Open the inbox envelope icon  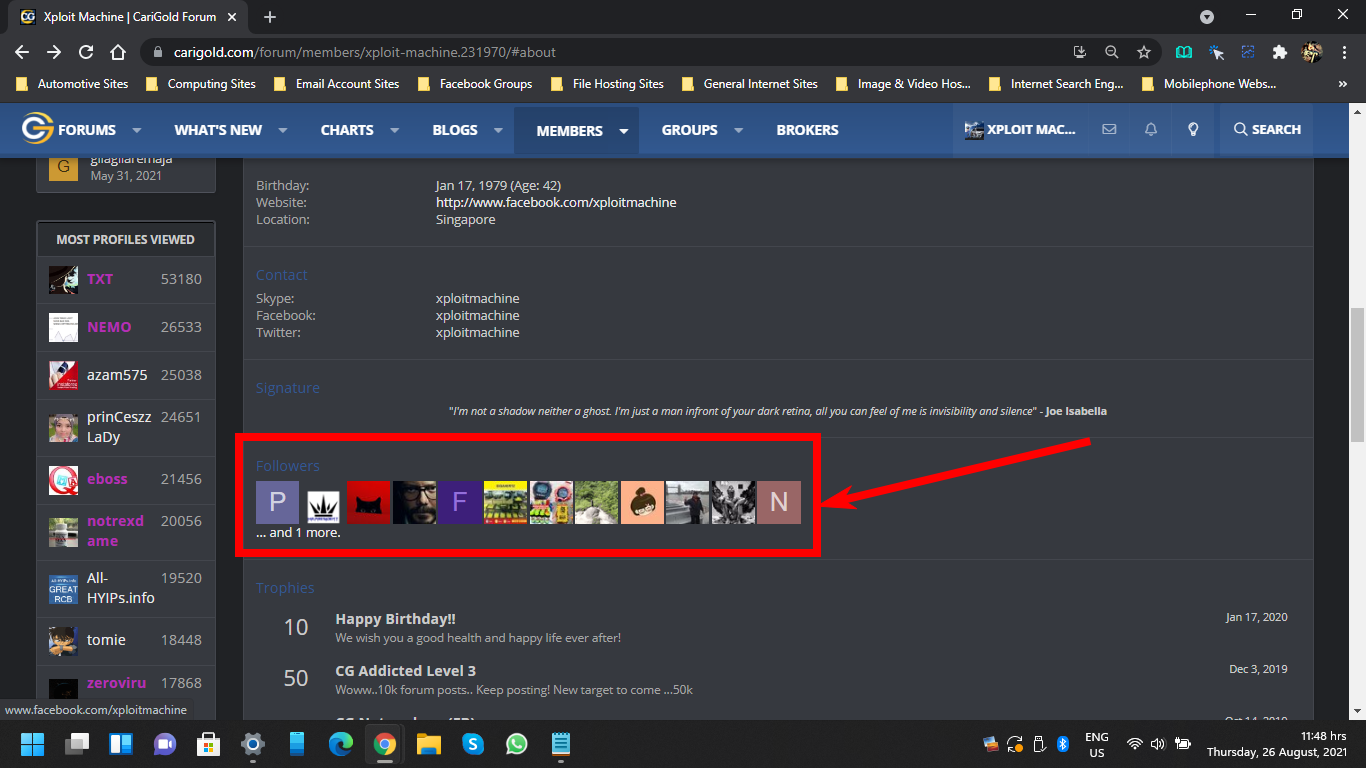click(x=1109, y=130)
